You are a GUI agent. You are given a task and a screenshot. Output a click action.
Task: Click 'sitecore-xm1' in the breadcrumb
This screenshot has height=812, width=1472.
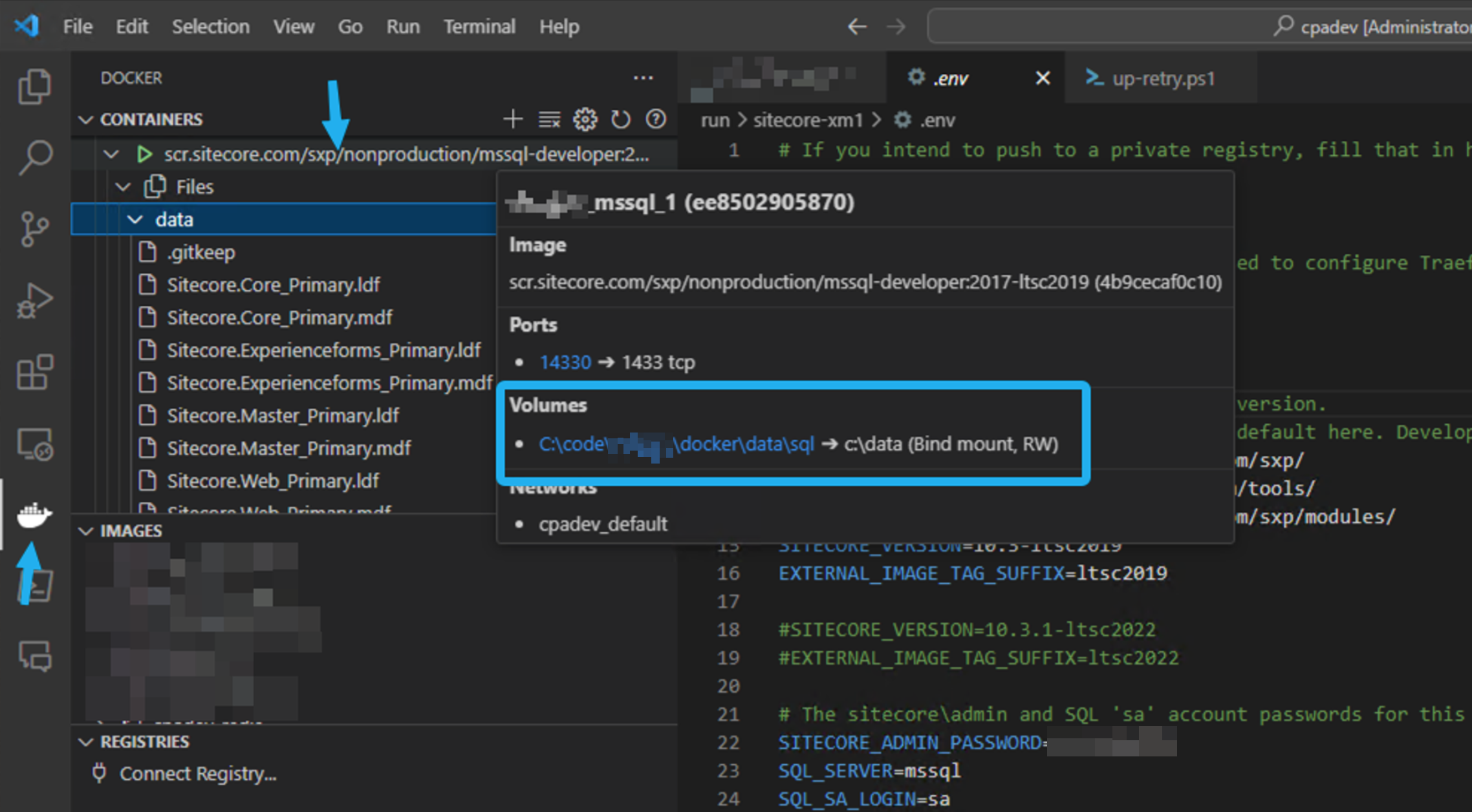pos(808,120)
